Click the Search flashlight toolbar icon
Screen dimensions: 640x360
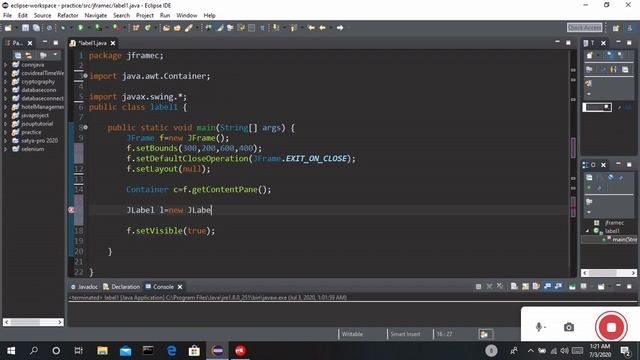pyautogui.click(x=189, y=28)
